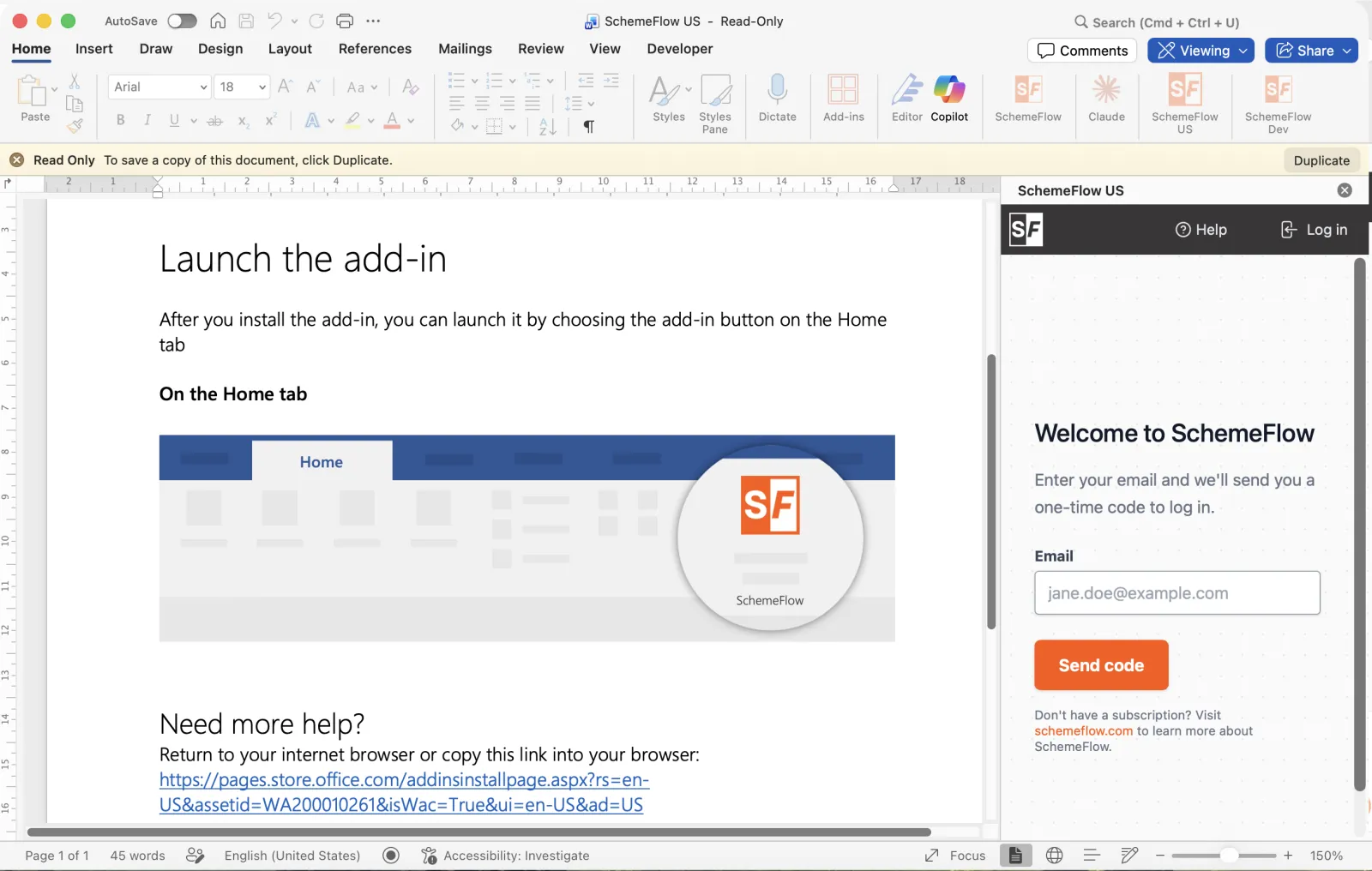Open the Styles gallery
1372x871 pixels.
[669, 99]
